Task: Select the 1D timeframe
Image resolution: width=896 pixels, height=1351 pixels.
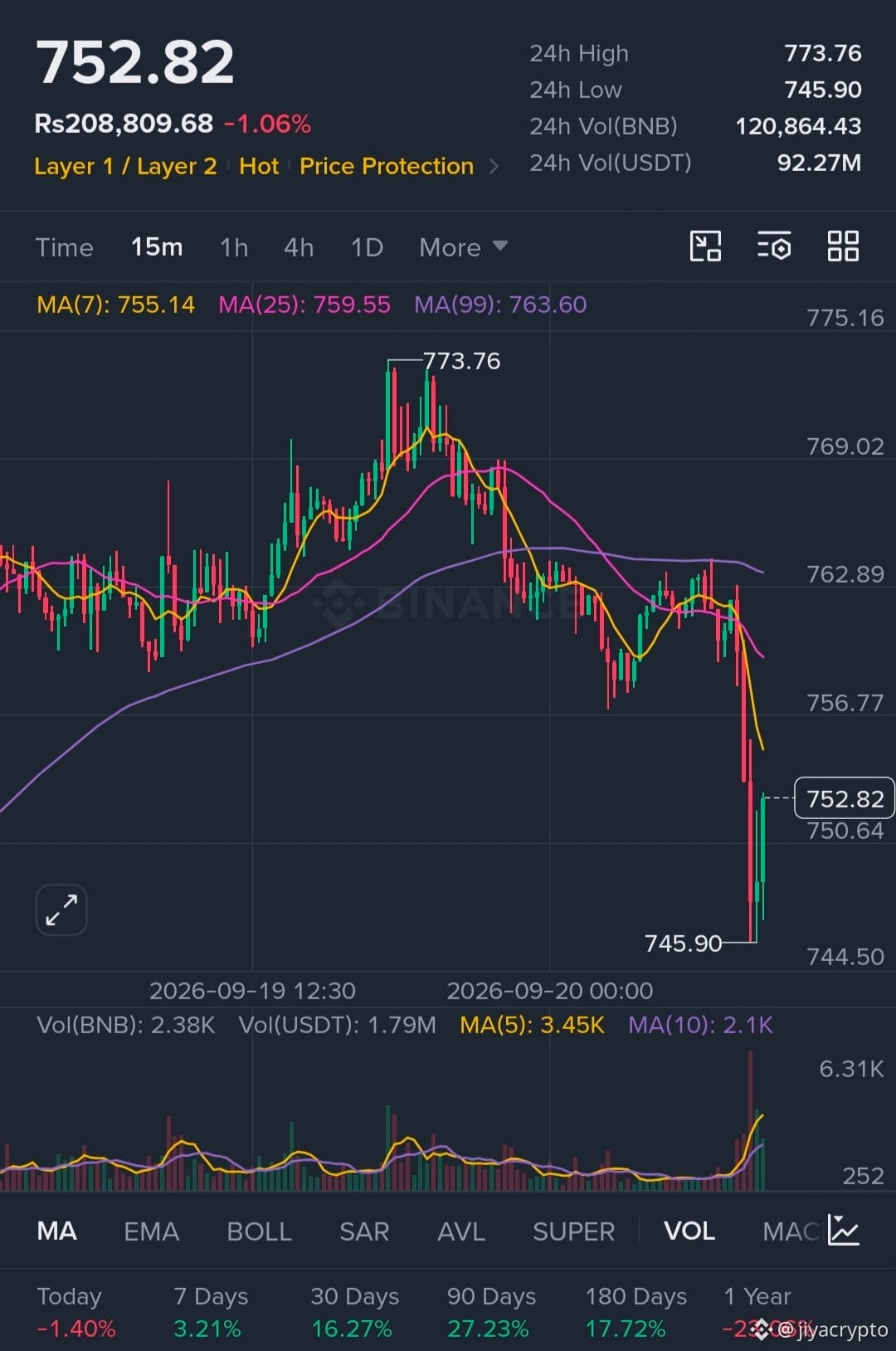Action: (367, 247)
